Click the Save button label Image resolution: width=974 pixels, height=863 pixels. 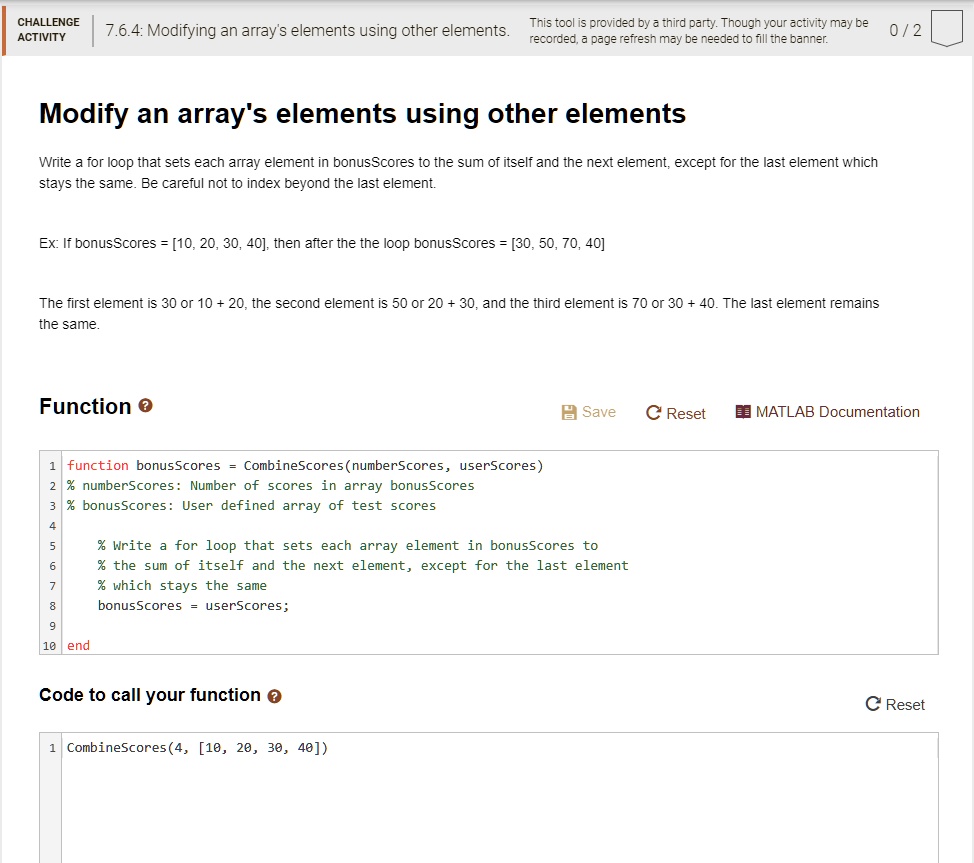click(x=600, y=411)
